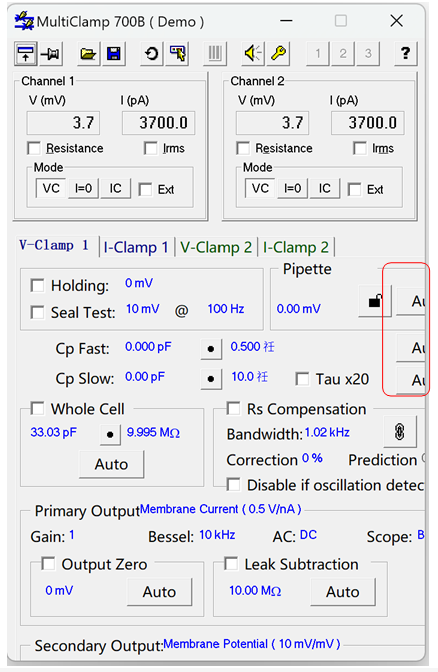Click the blue floppy disk save icon
438x672 pixels.
click(114, 54)
